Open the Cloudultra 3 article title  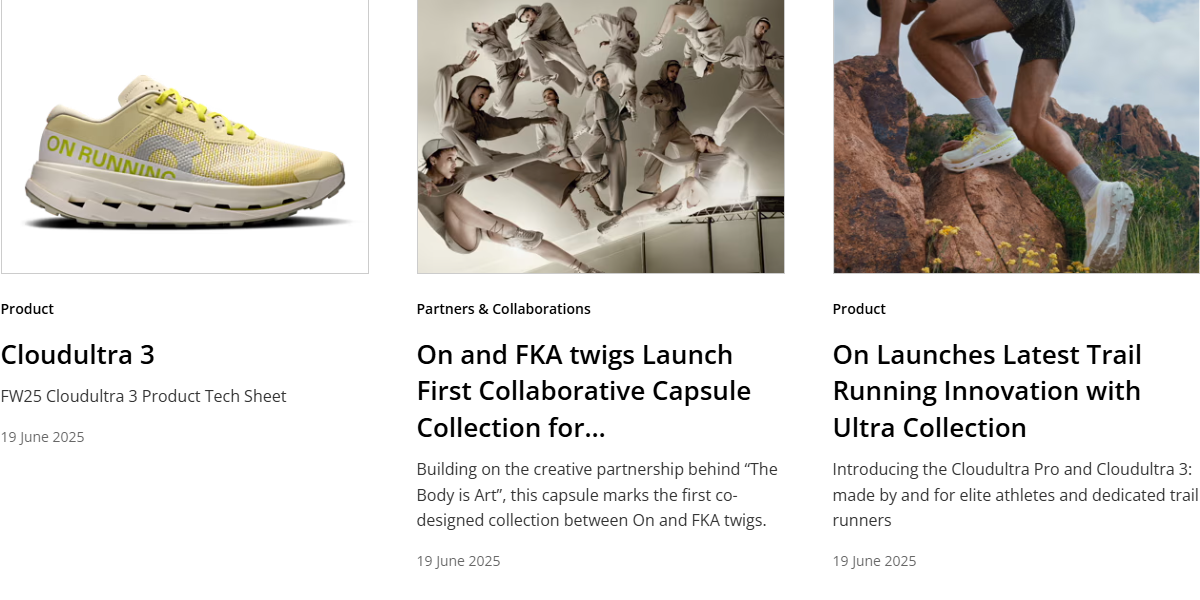point(78,355)
